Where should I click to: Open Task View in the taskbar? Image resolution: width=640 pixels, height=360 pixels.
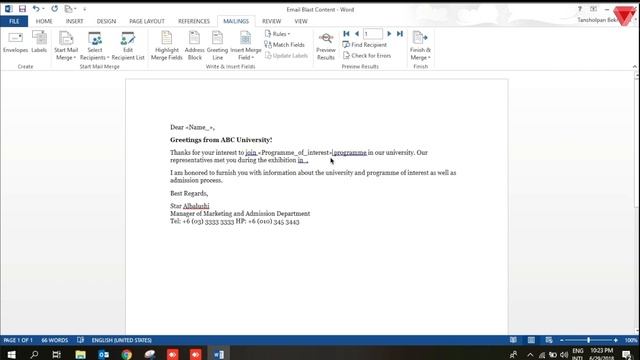click(x=57, y=354)
